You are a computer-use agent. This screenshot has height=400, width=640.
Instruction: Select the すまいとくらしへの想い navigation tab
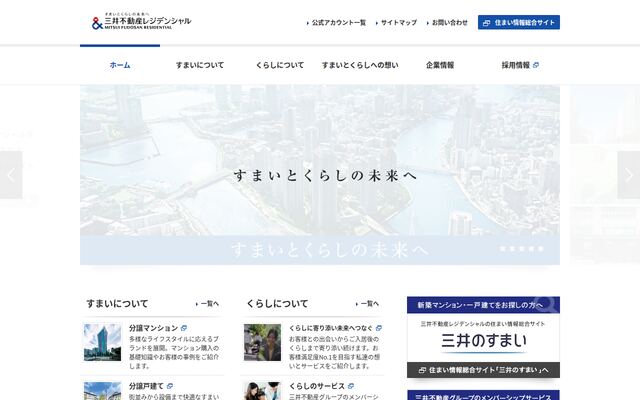(x=360, y=65)
